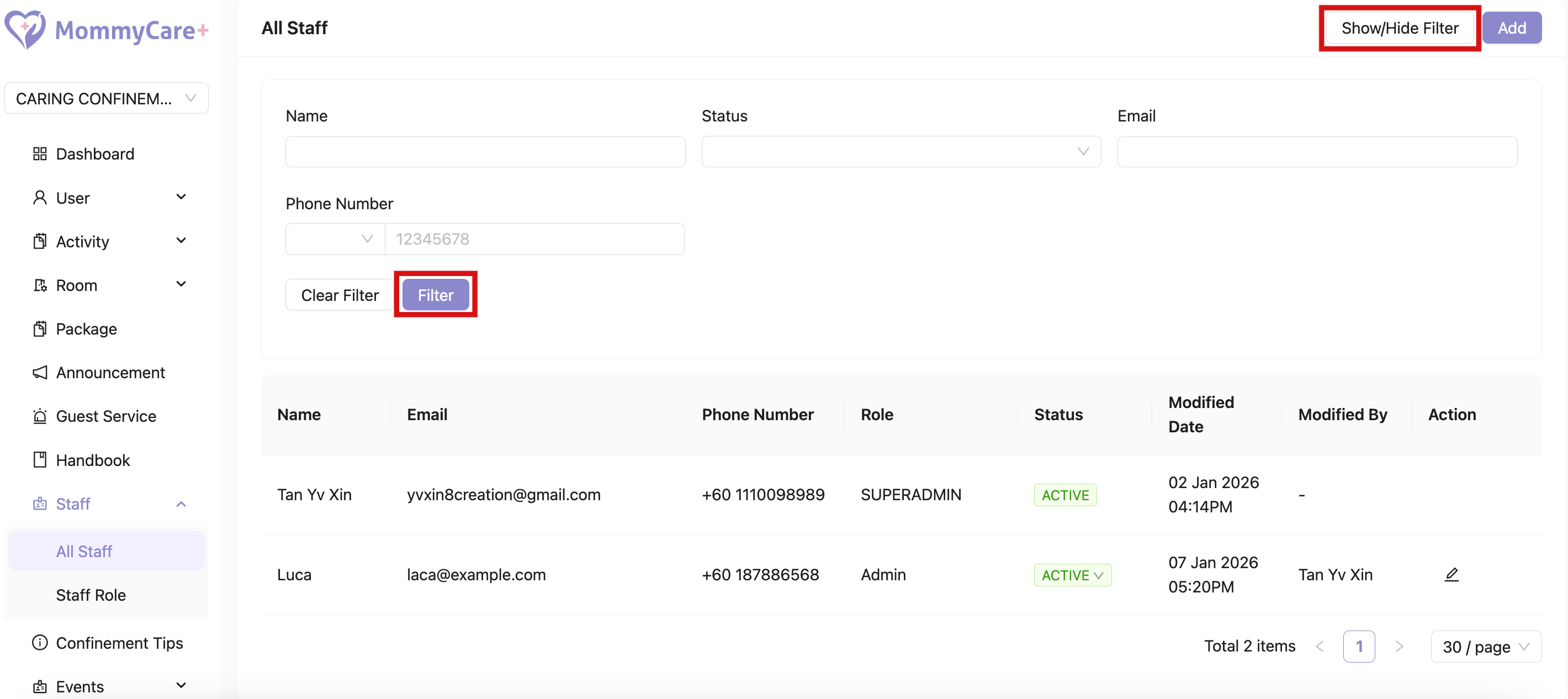Open the phone country code dropdown
This screenshot has height=699, width=1568.
[335, 239]
